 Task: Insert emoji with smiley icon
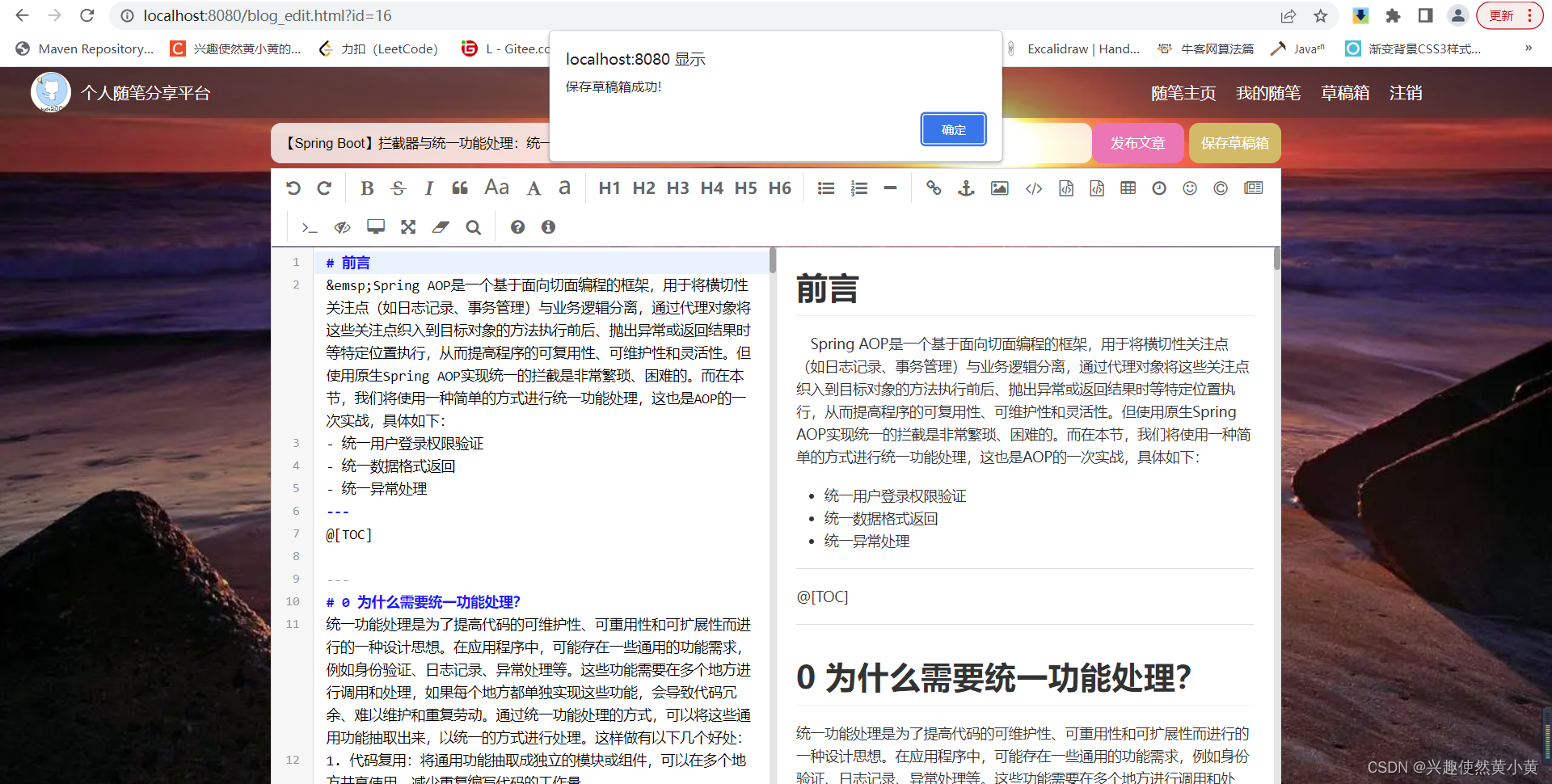pos(1190,188)
